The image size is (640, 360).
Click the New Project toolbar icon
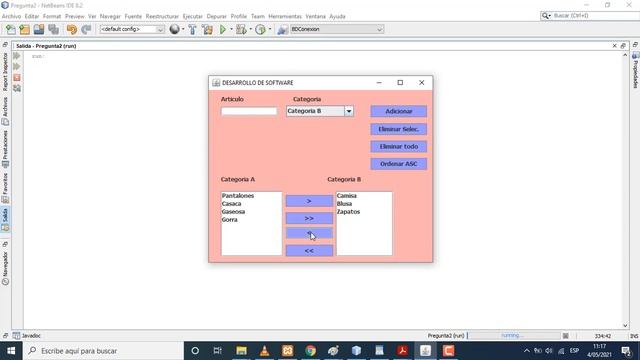click(x=24, y=29)
